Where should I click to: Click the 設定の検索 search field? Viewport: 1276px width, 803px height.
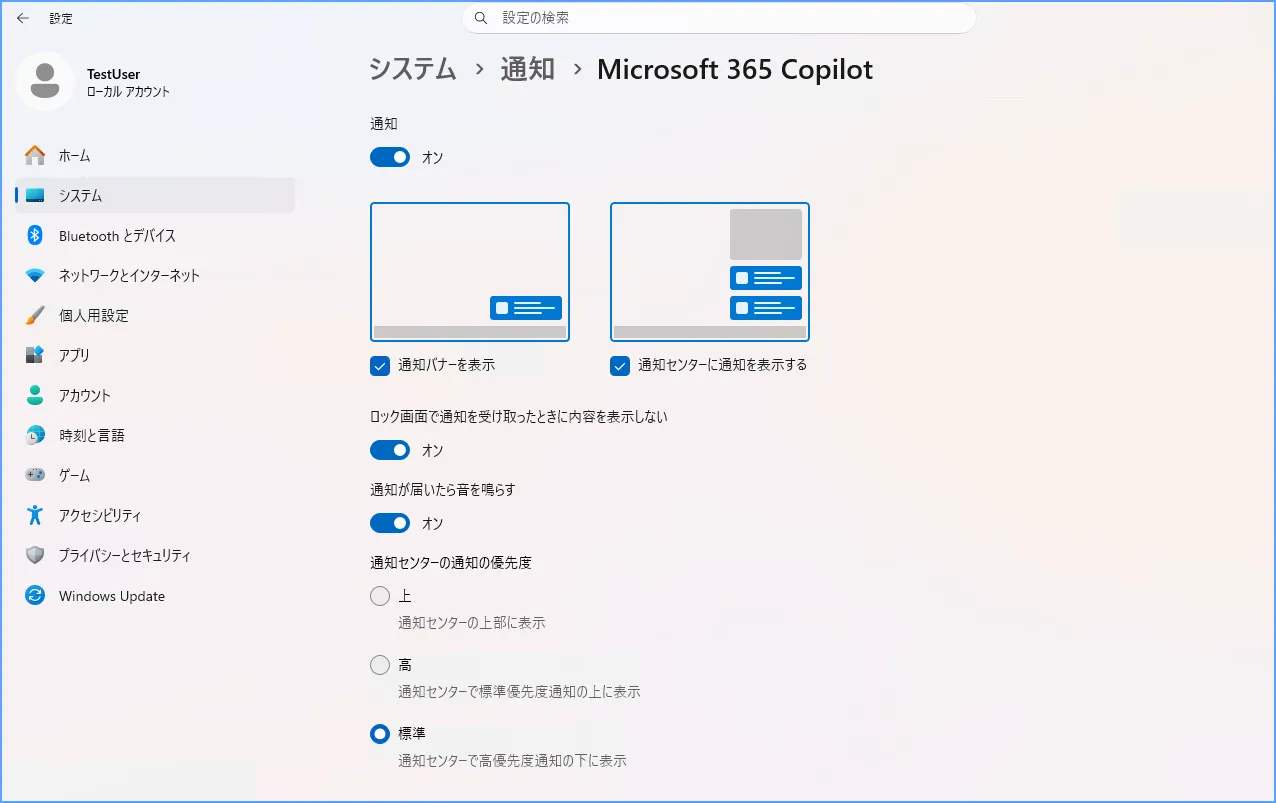point(719,18)
